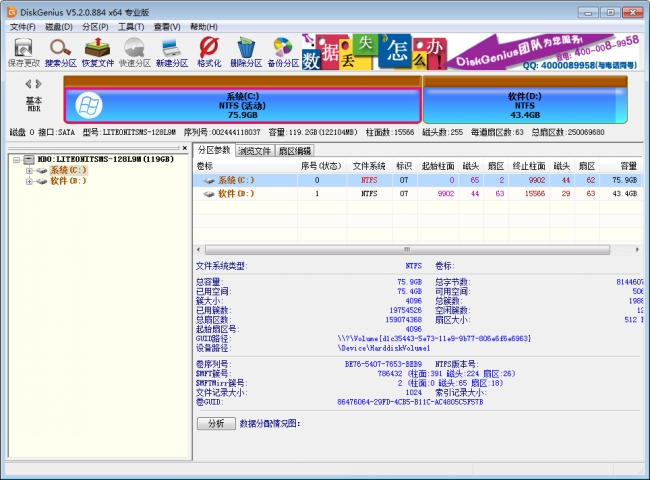Expand the 系统(C:) tree node

point(29,170)
